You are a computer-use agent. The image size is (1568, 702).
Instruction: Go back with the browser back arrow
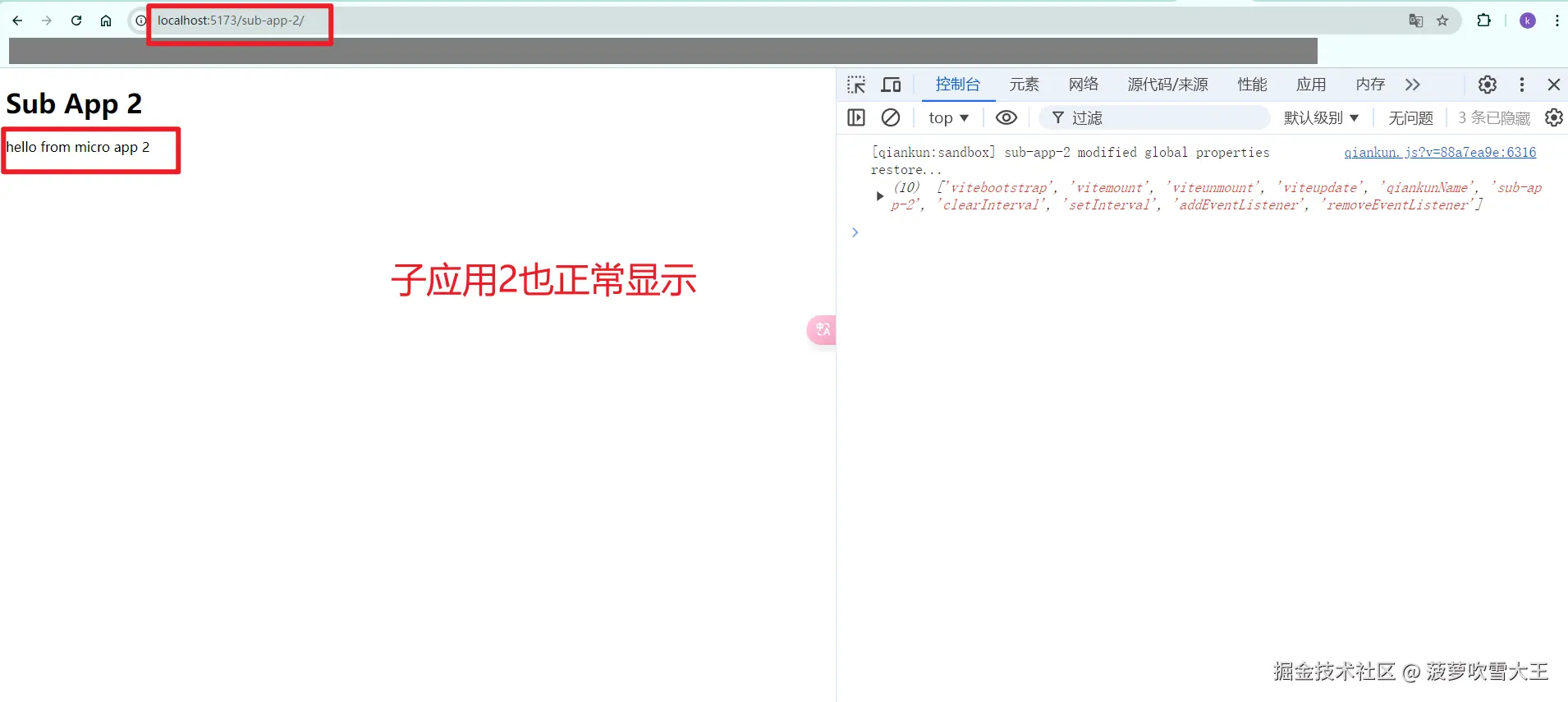(17, 21)
